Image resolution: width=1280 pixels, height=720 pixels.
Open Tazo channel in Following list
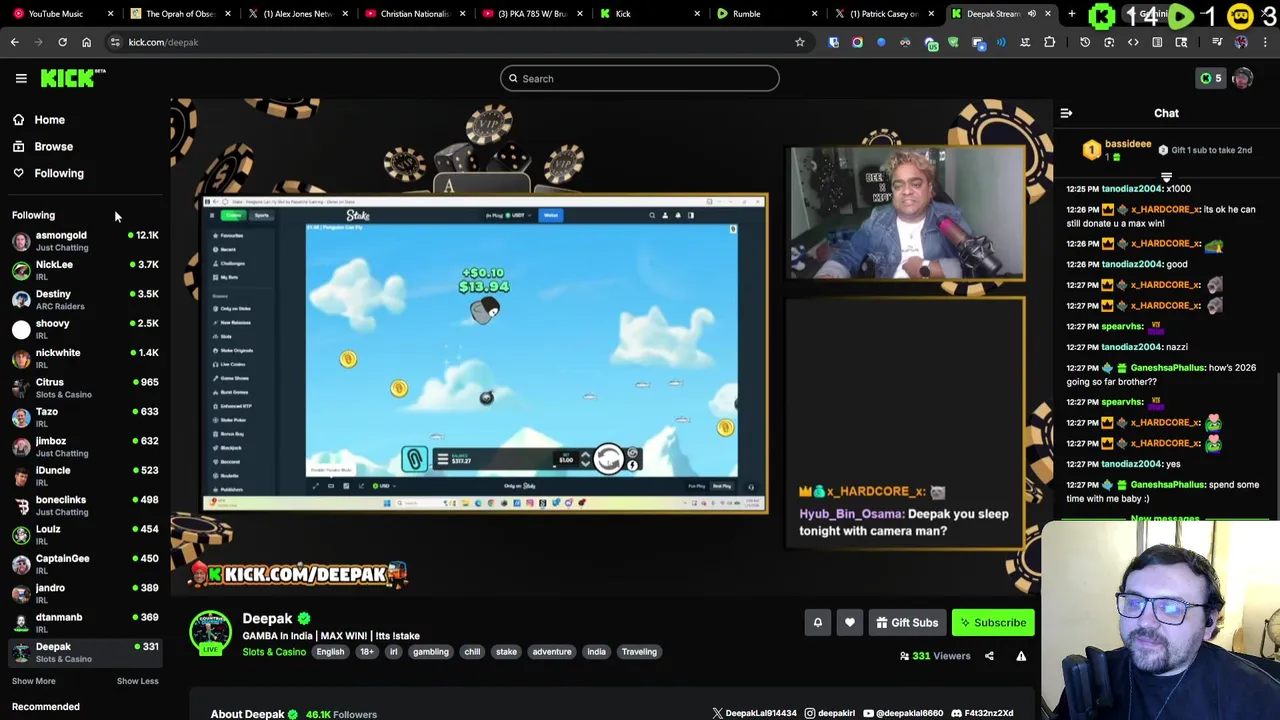[x=85, y=417]
